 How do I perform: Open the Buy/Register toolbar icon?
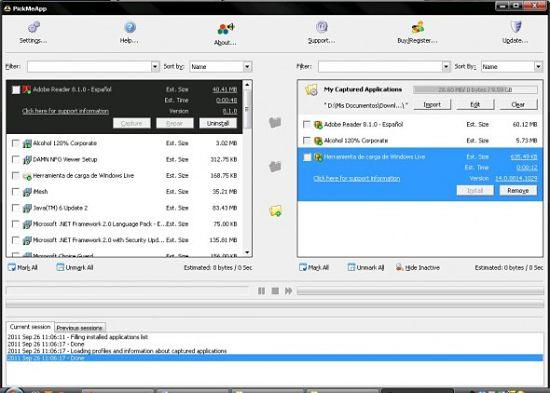pos(417,27)
